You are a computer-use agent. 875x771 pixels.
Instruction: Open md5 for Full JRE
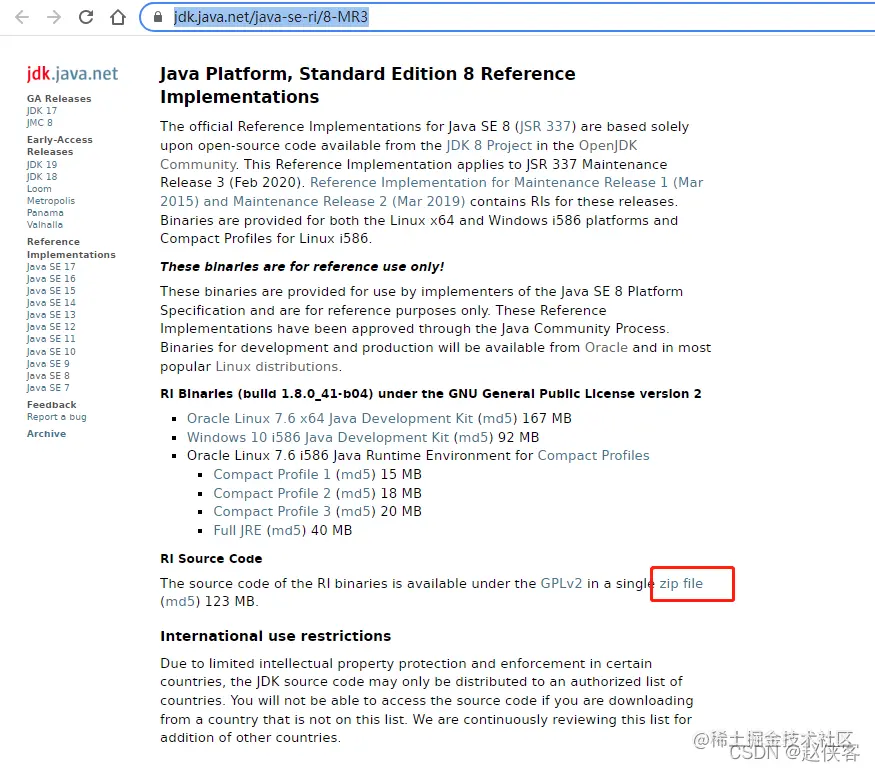point(286,531)
